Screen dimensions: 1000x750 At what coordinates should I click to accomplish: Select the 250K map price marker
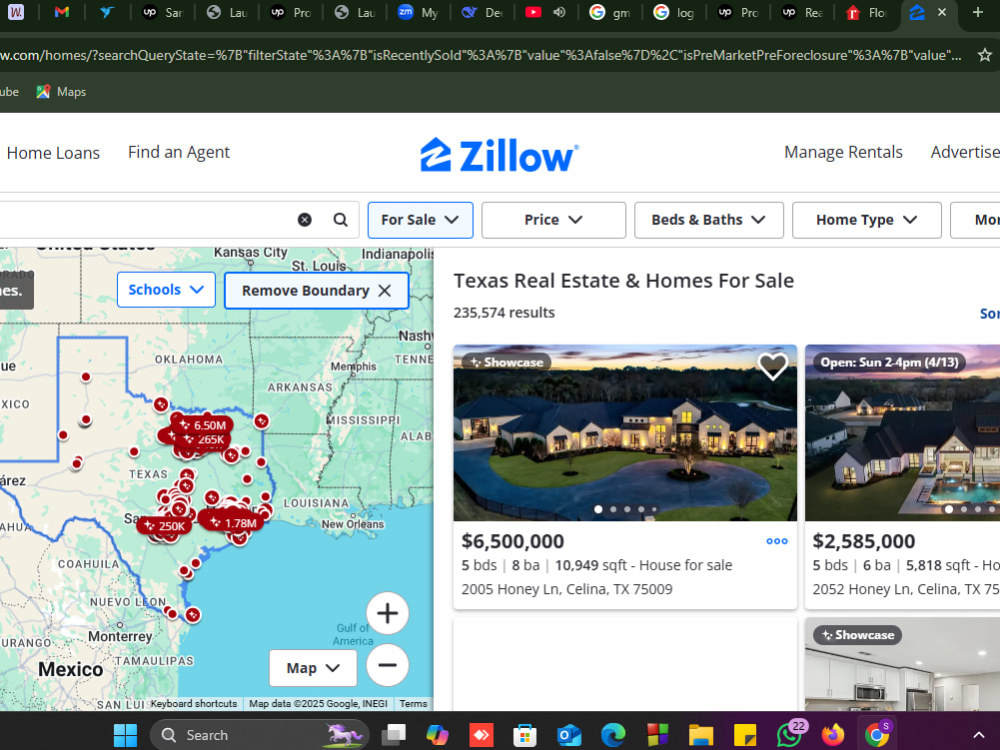[165, 526]
